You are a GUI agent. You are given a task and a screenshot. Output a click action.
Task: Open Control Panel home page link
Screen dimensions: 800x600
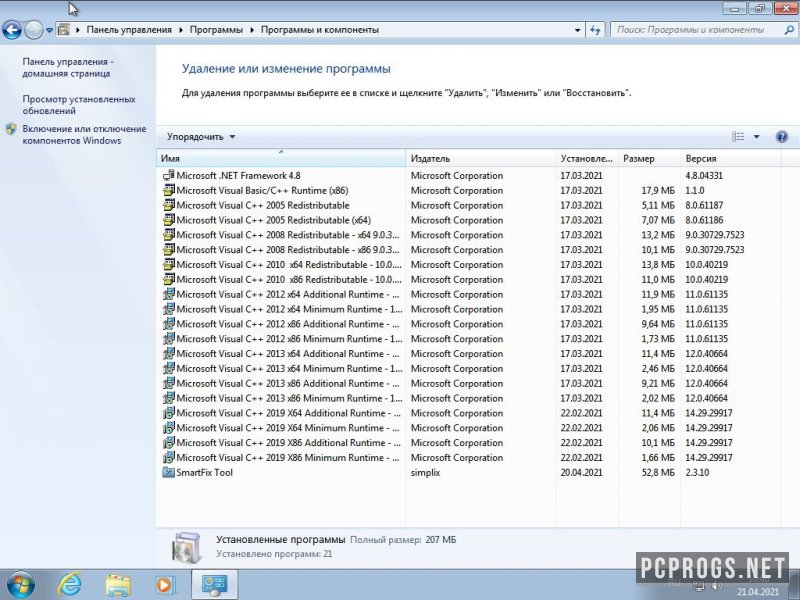(68, 67)
